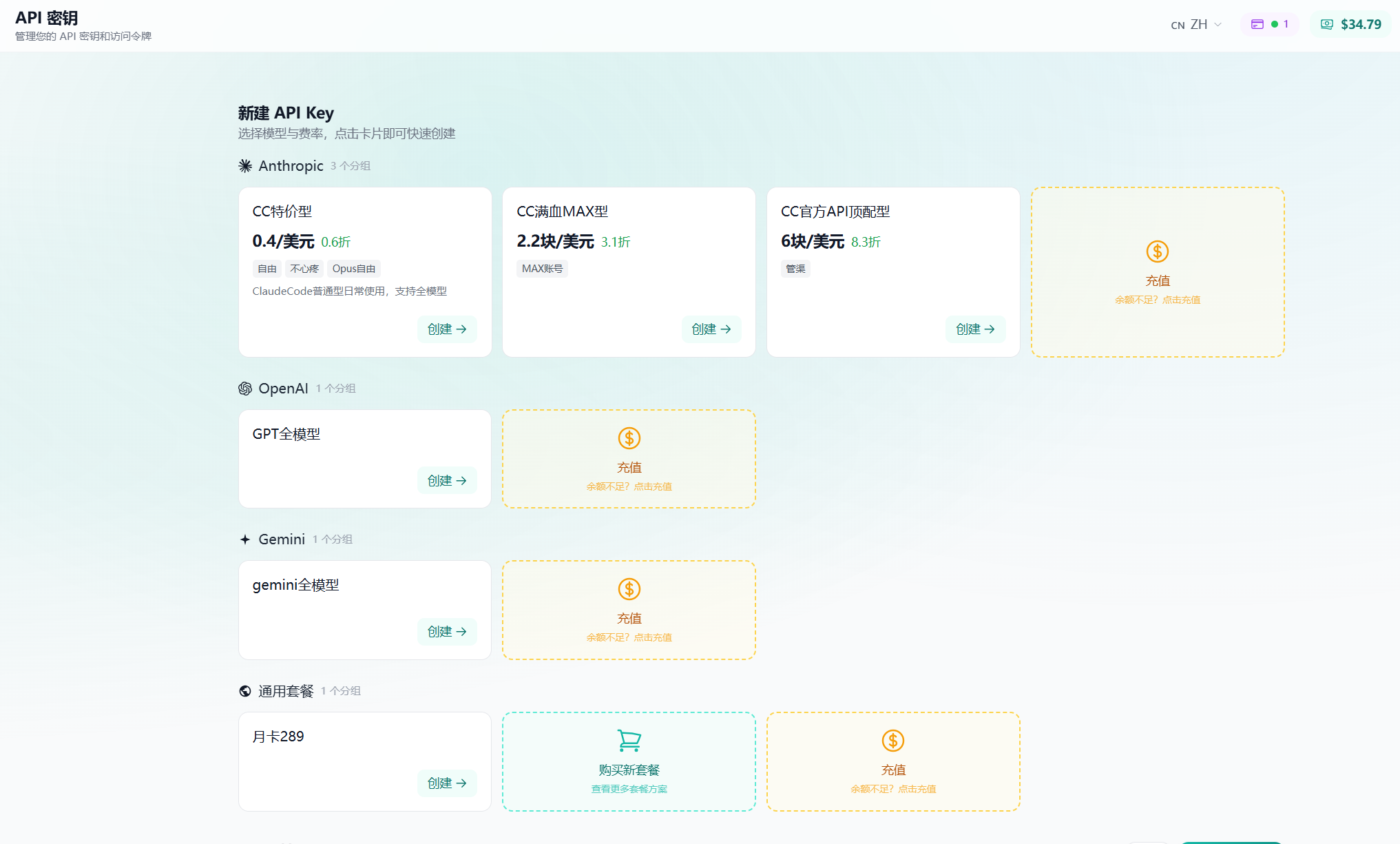Click 余额不足？点击充值 under OpenAI
Screen dimensions: 1400x844
pyautogui.click(x=629, y=486)
